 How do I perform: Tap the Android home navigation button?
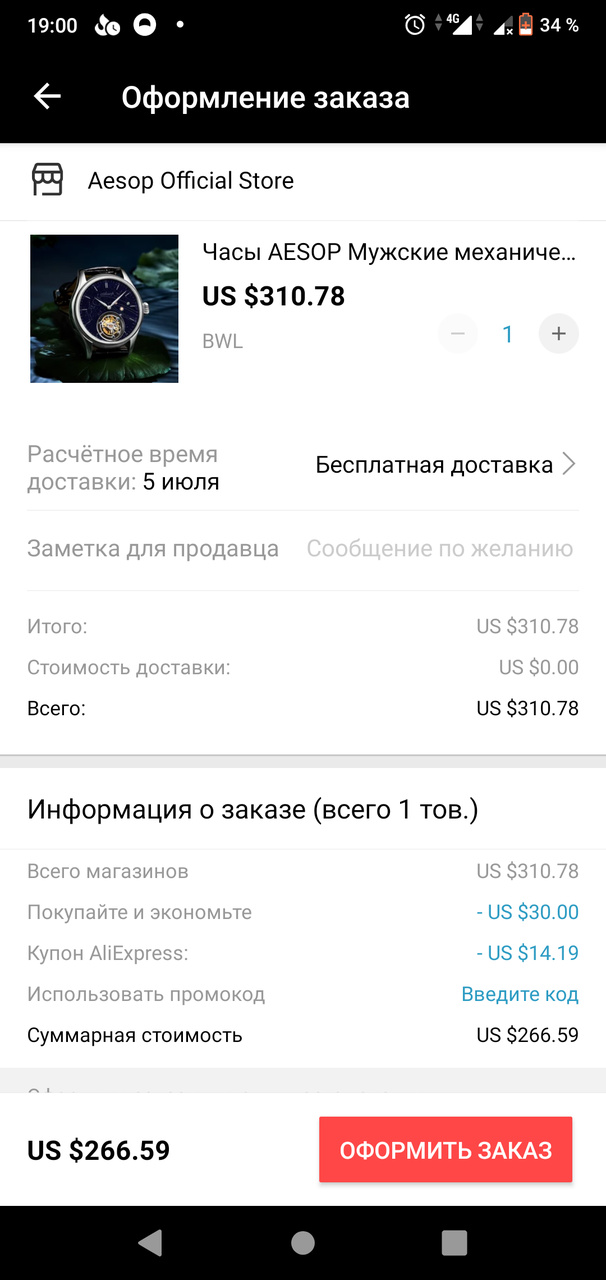point(303,1242)
